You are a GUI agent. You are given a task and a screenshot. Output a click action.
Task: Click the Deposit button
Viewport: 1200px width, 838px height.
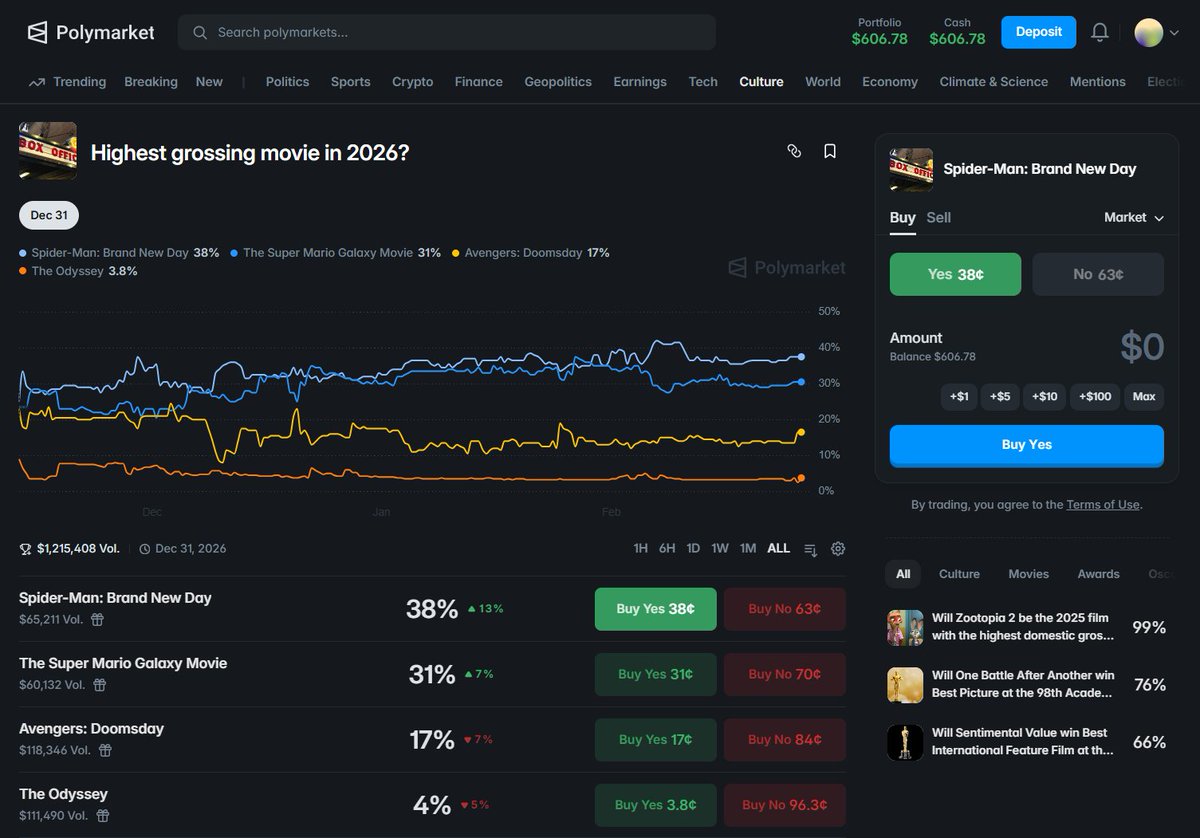point(1039,32)
